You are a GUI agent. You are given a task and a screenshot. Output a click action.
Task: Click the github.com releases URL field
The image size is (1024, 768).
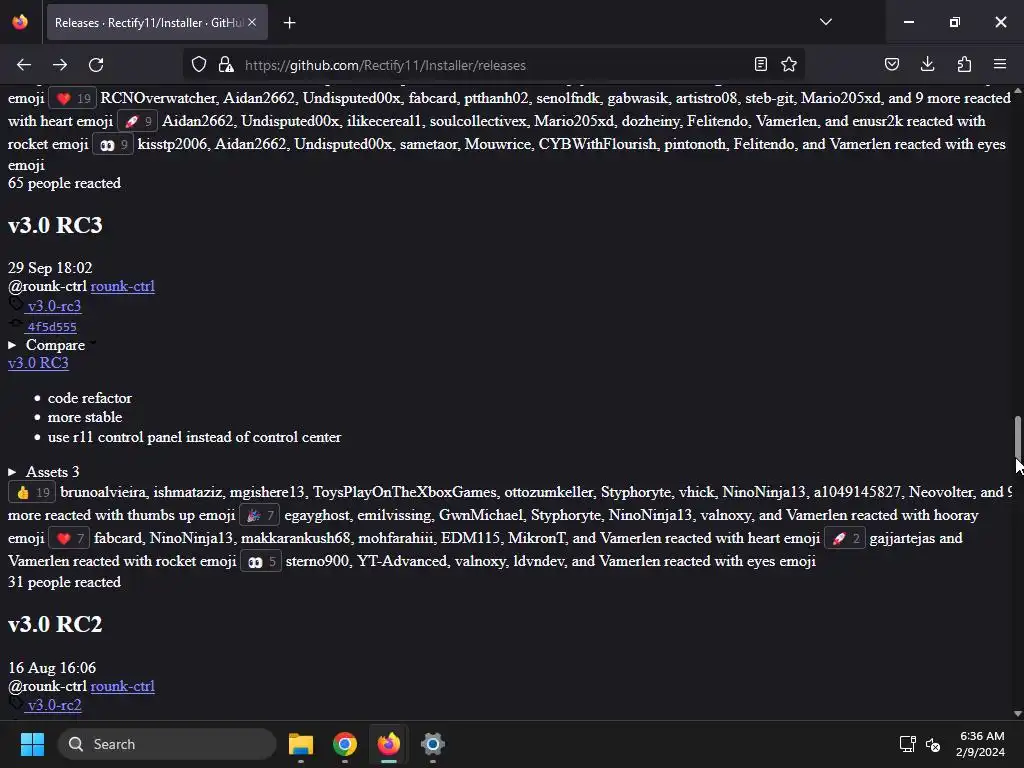click(x=494, y=65)
